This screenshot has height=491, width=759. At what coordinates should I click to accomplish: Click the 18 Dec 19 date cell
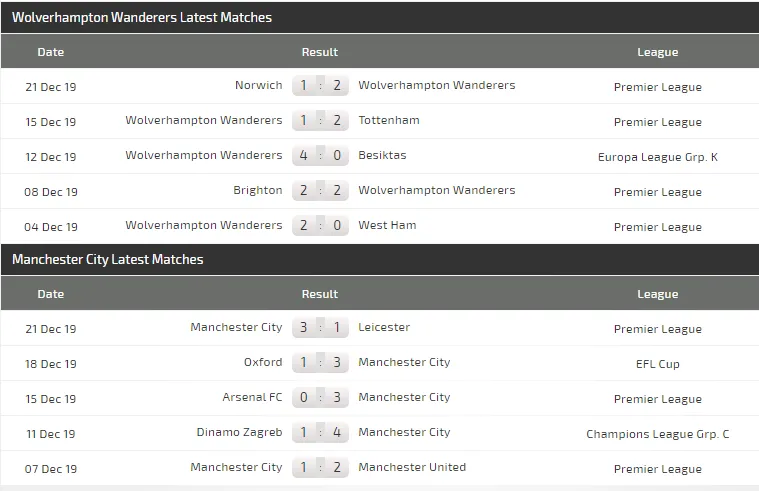point(51,364)
